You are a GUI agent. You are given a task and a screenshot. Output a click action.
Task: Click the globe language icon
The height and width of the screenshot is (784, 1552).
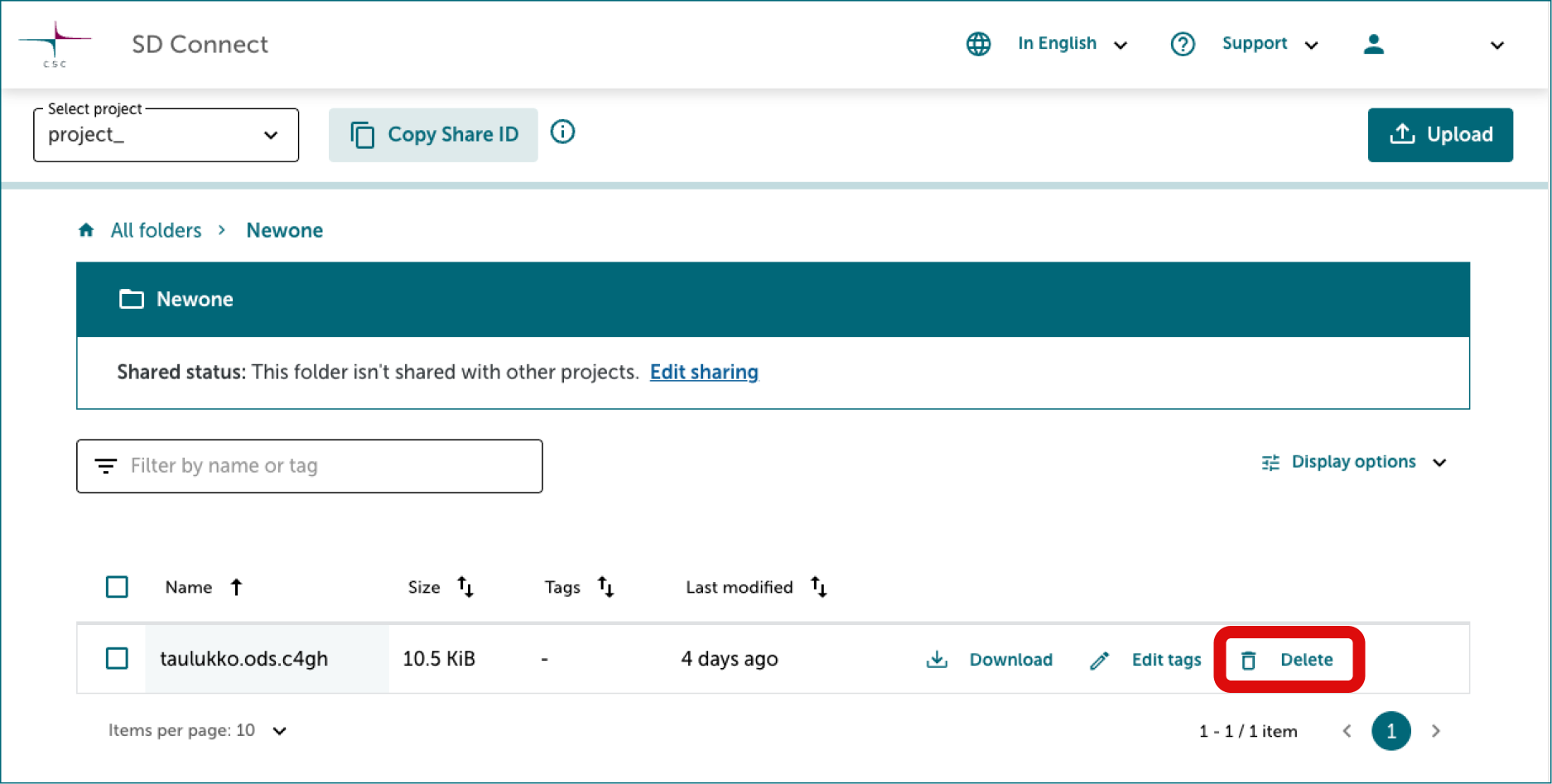point(978,44)
